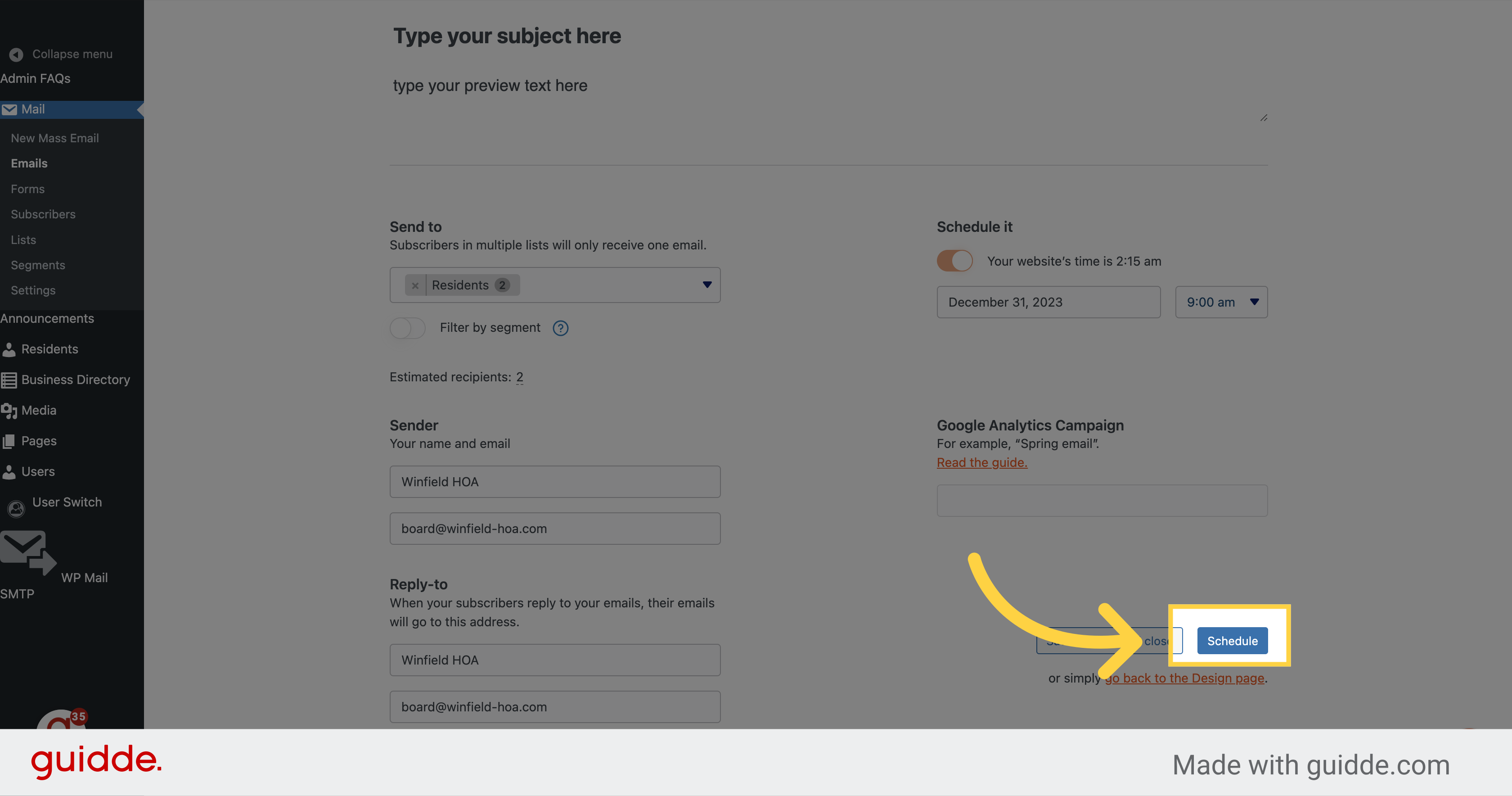Click the Business Directory list icon

click(x=9, y=380)
